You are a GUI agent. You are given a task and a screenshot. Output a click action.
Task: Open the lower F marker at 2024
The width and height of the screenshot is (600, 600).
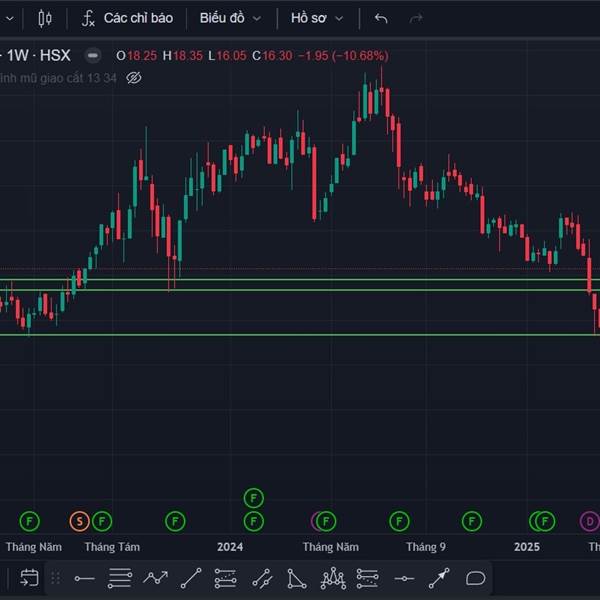tap(254, 521)
